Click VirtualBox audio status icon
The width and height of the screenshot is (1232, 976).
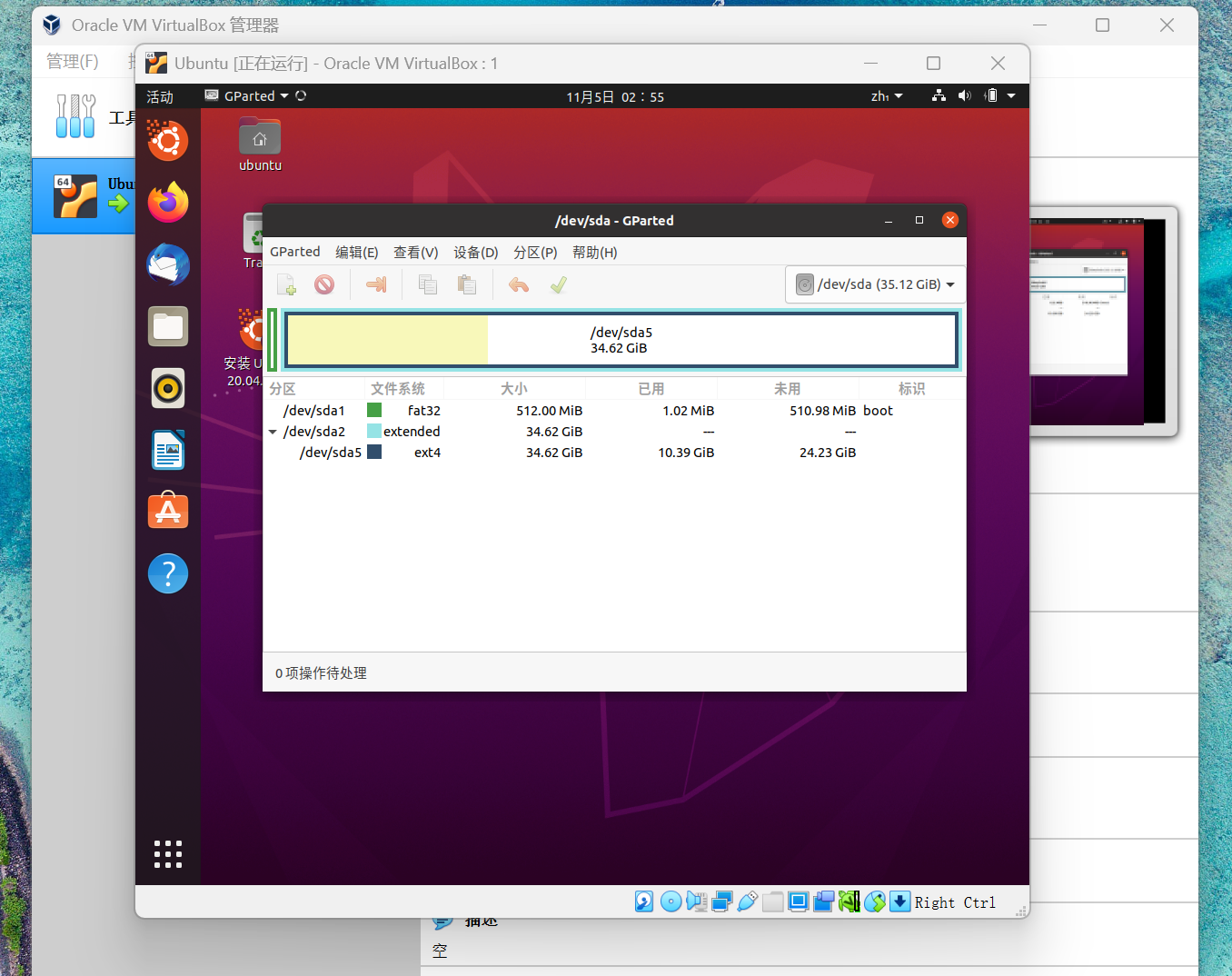(x=696, y=901)
